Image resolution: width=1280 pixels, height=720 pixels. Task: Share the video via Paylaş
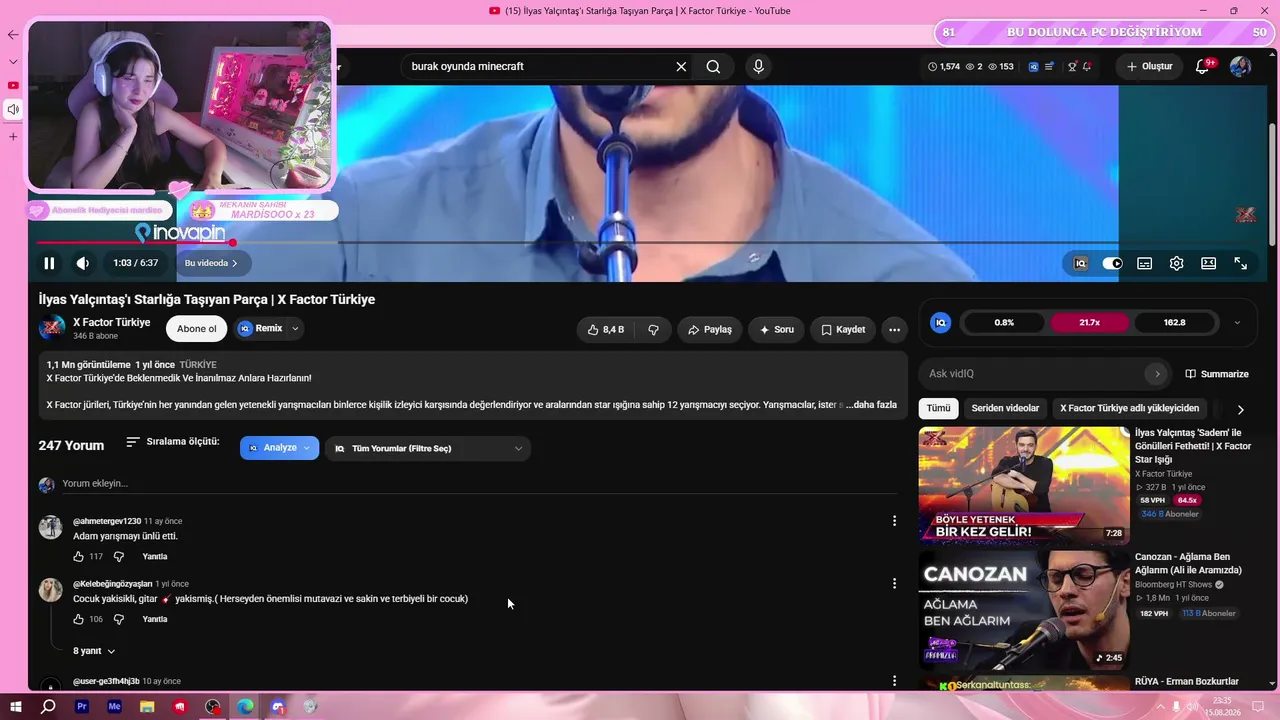(x=709, y=330)
